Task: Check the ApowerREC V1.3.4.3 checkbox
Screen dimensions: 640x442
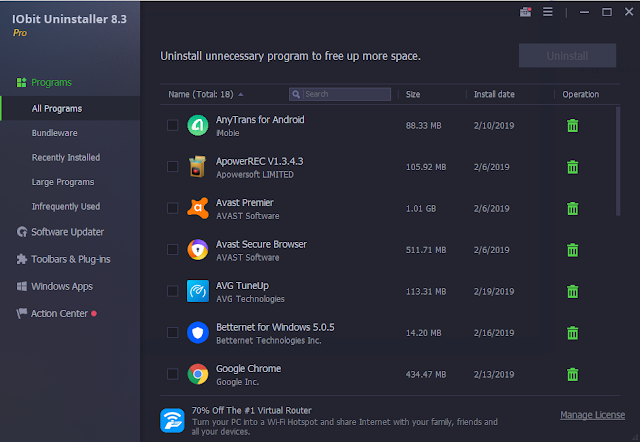Action: point(172,167)
